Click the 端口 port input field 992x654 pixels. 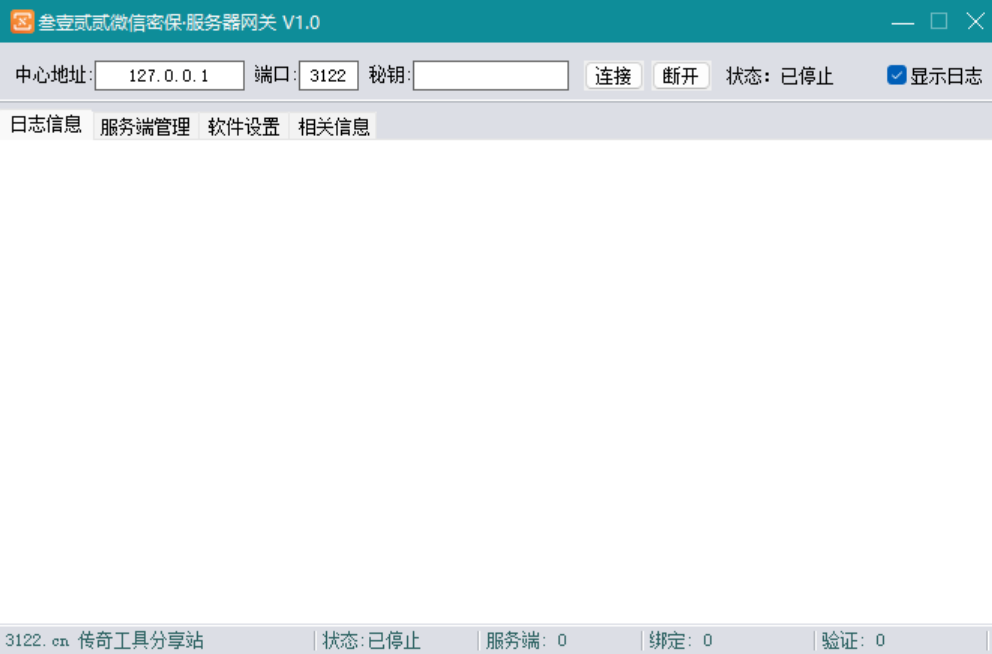[x=328, y=76]
